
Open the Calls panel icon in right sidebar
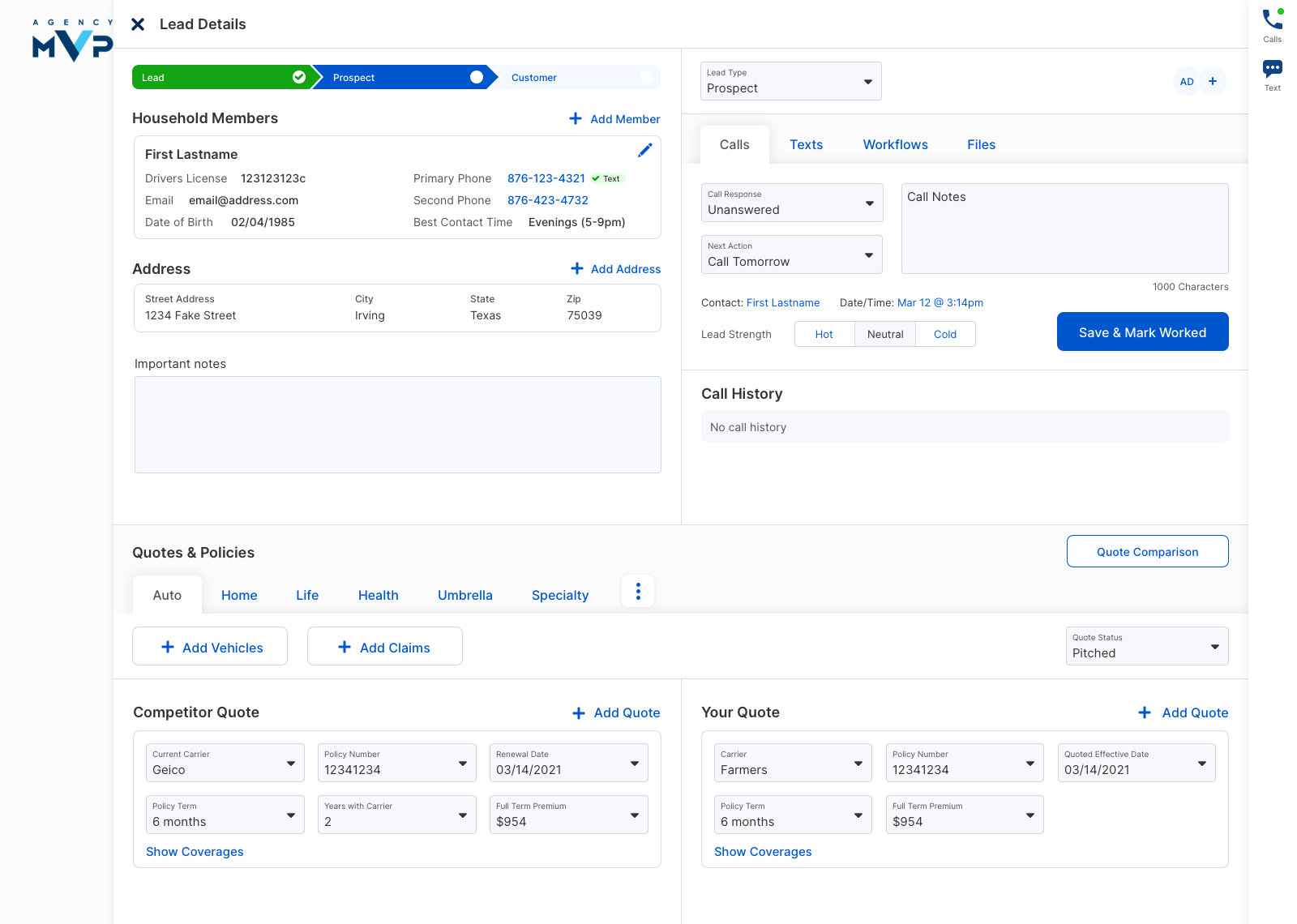pyautogui.click(x=1272, y=22)
